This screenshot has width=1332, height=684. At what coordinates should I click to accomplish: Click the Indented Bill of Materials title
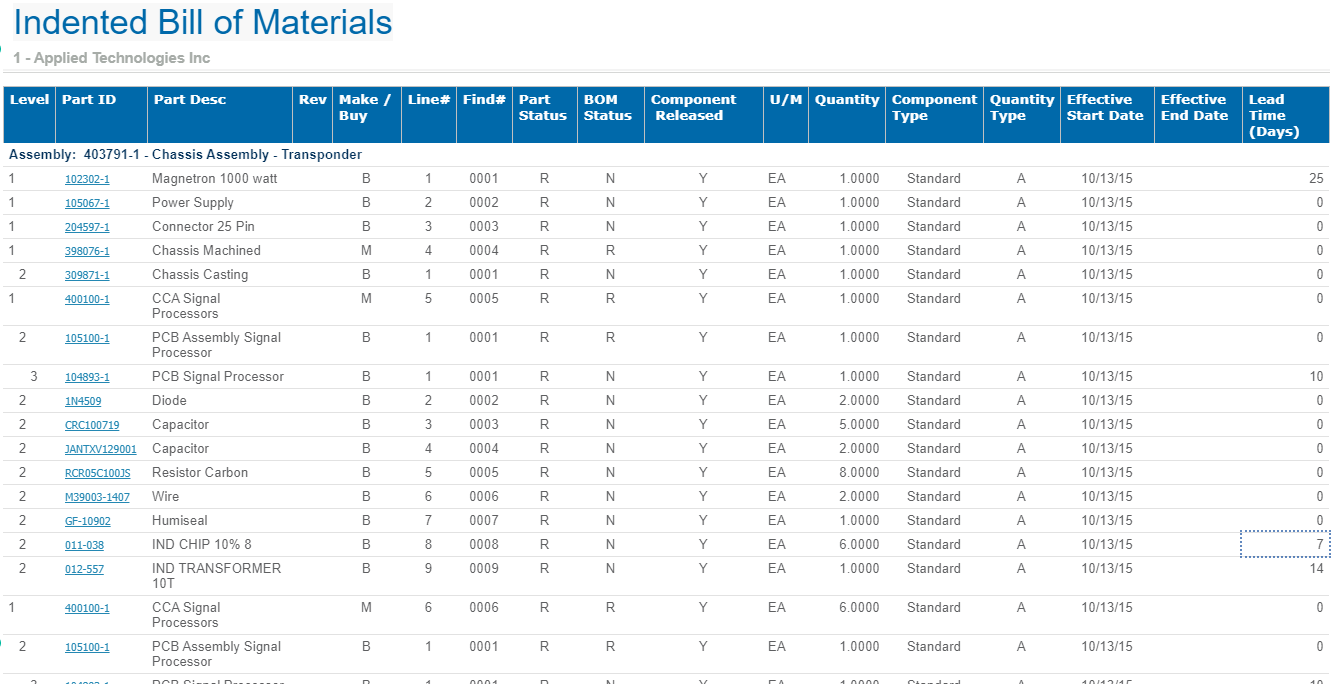[203, 22]
